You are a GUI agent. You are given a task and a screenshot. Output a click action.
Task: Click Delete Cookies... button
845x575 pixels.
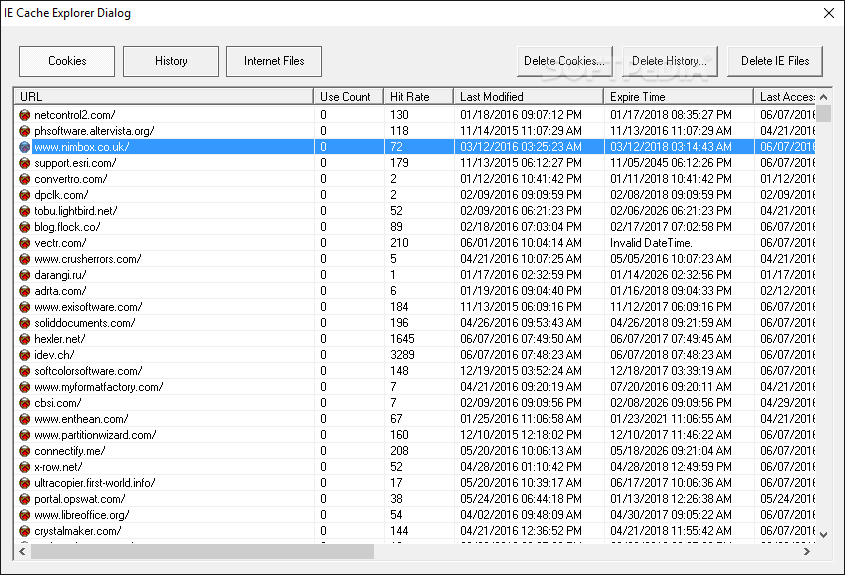(564, 61)
